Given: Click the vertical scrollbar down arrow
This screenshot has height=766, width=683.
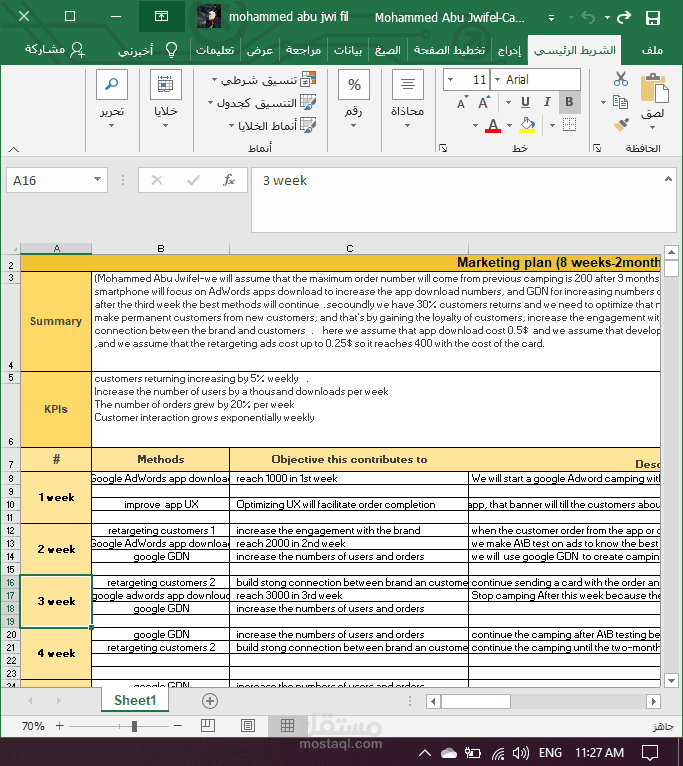Looking at the screenshot, I should pyautogui.click(x=671, y=680).
